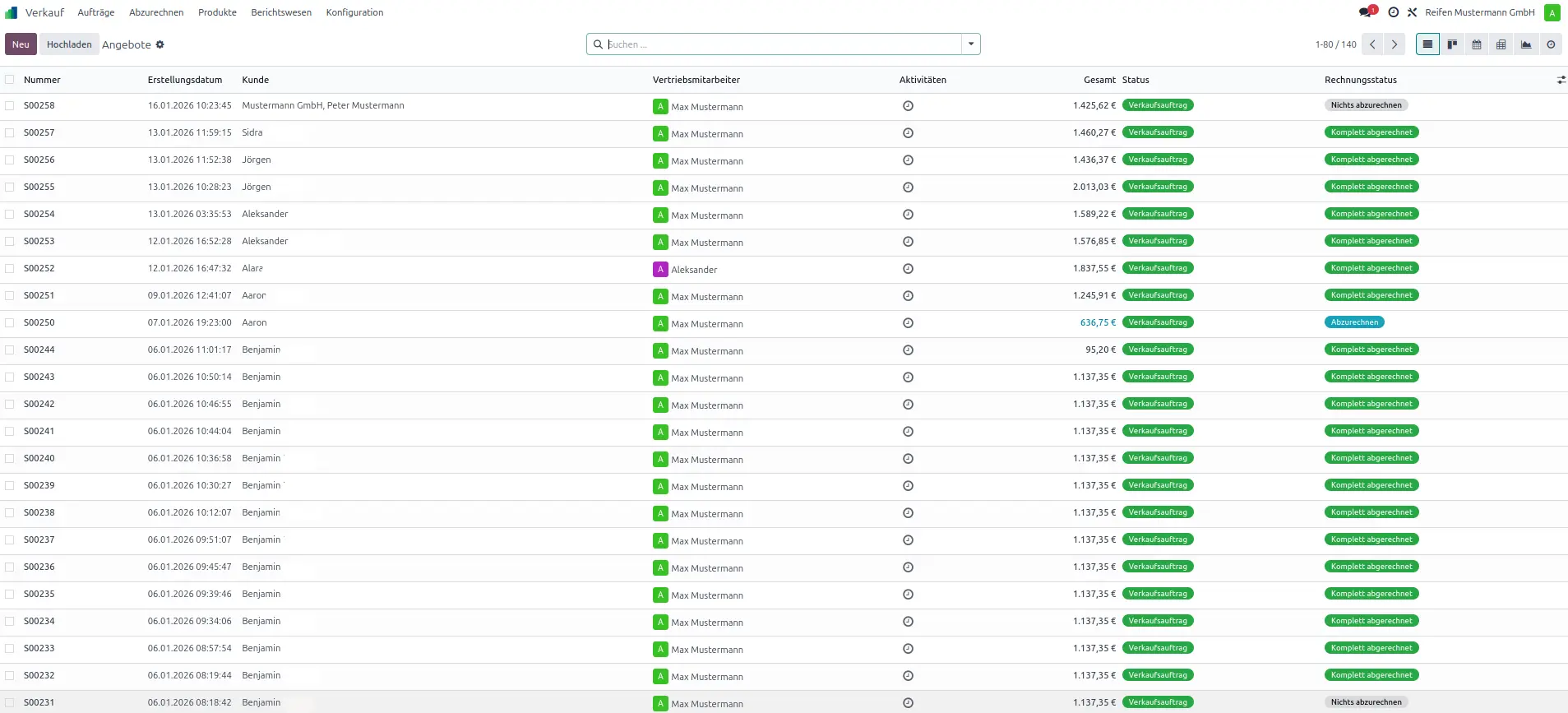Click the Hochladen button
Viewport: 1568px width, 713px height.
pyautogui.click(x=69, y=44)
